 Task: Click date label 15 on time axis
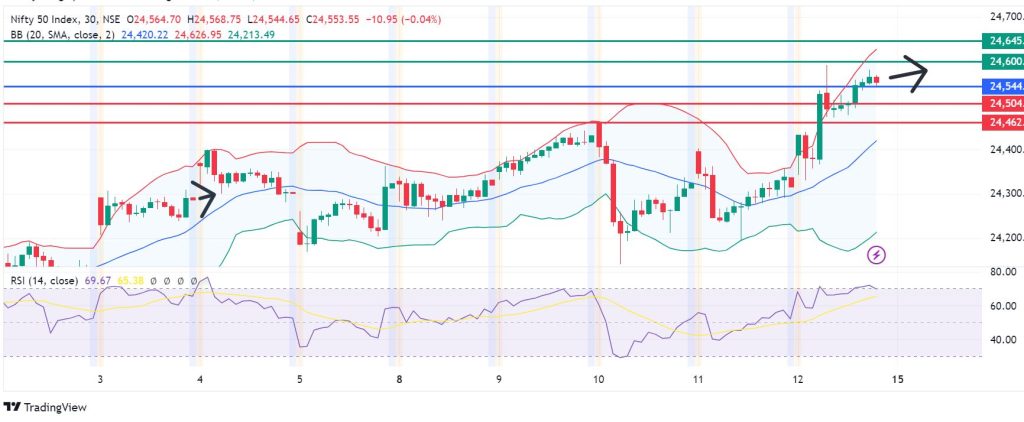click(x=897, y=379)
